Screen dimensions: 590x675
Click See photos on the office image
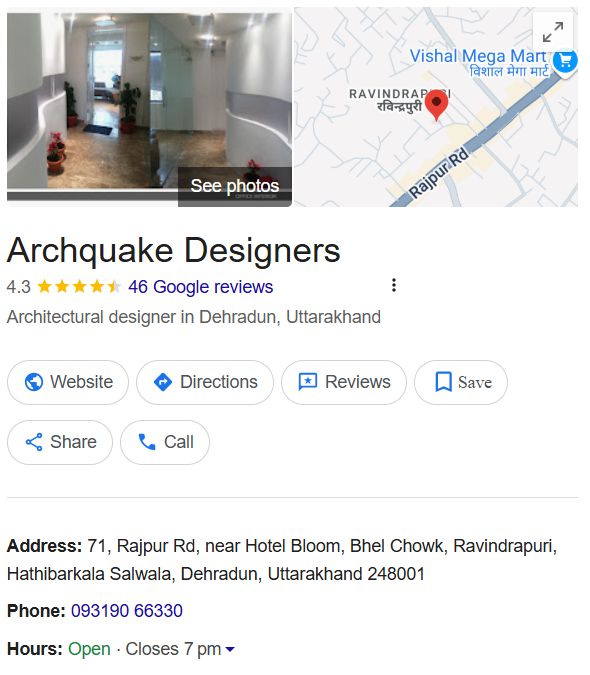(x=235, y=186)
